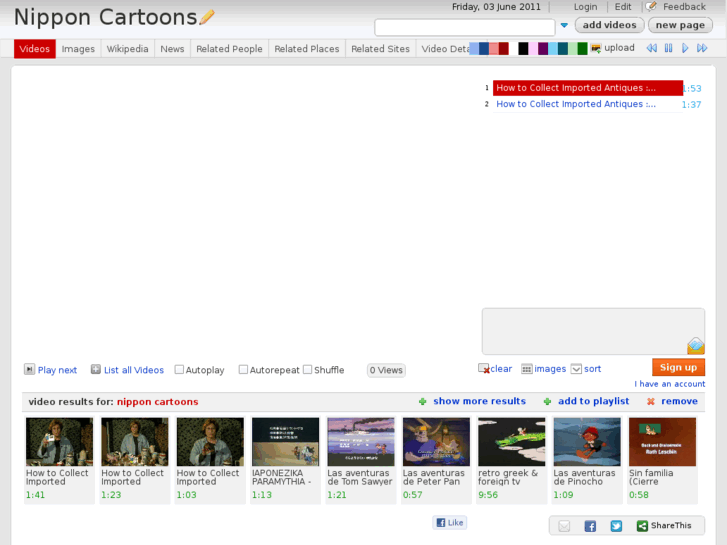Click the upload image icon
This screenshot has width=727, height=545.
point(596,48)
